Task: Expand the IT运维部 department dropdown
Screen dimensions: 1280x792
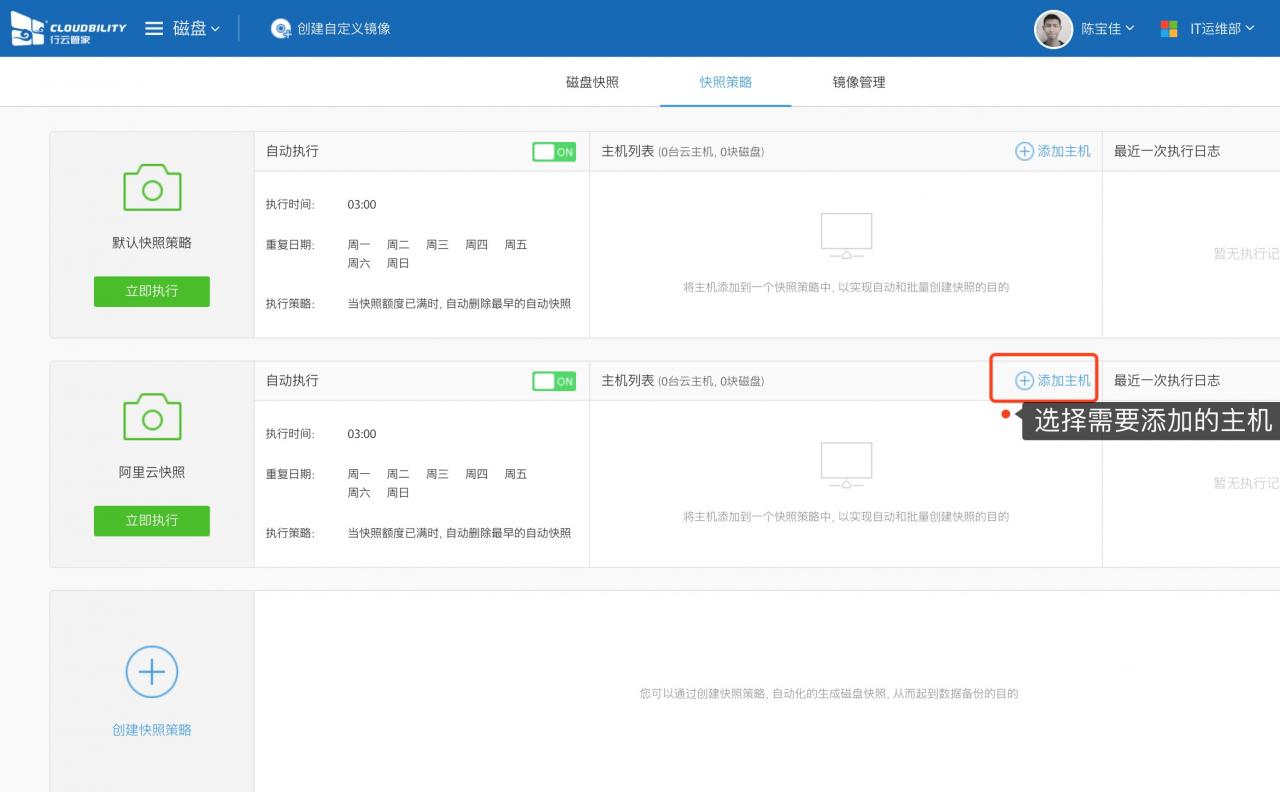Action: (1221, 29)
